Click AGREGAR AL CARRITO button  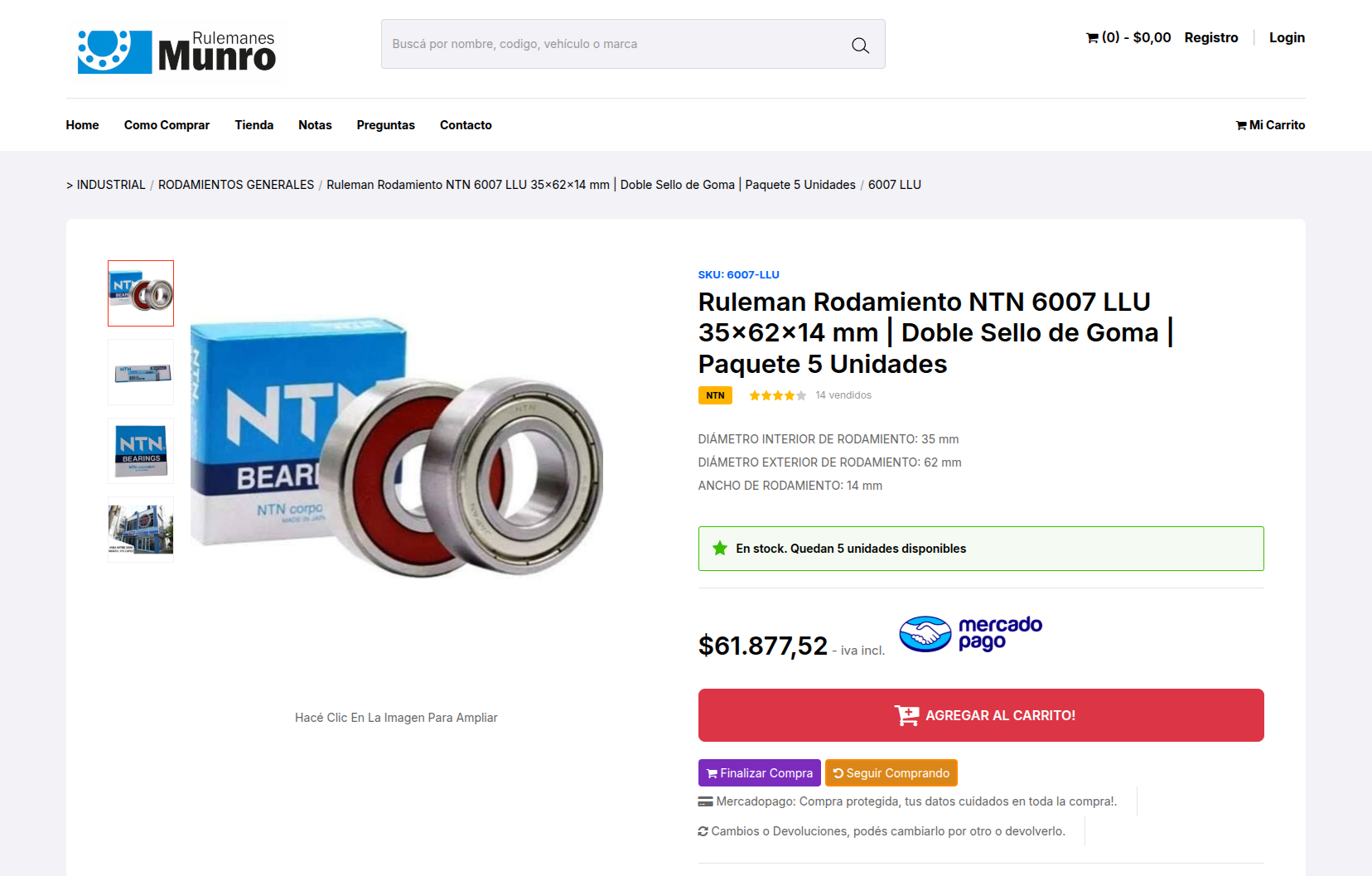(x=981, y=715)
